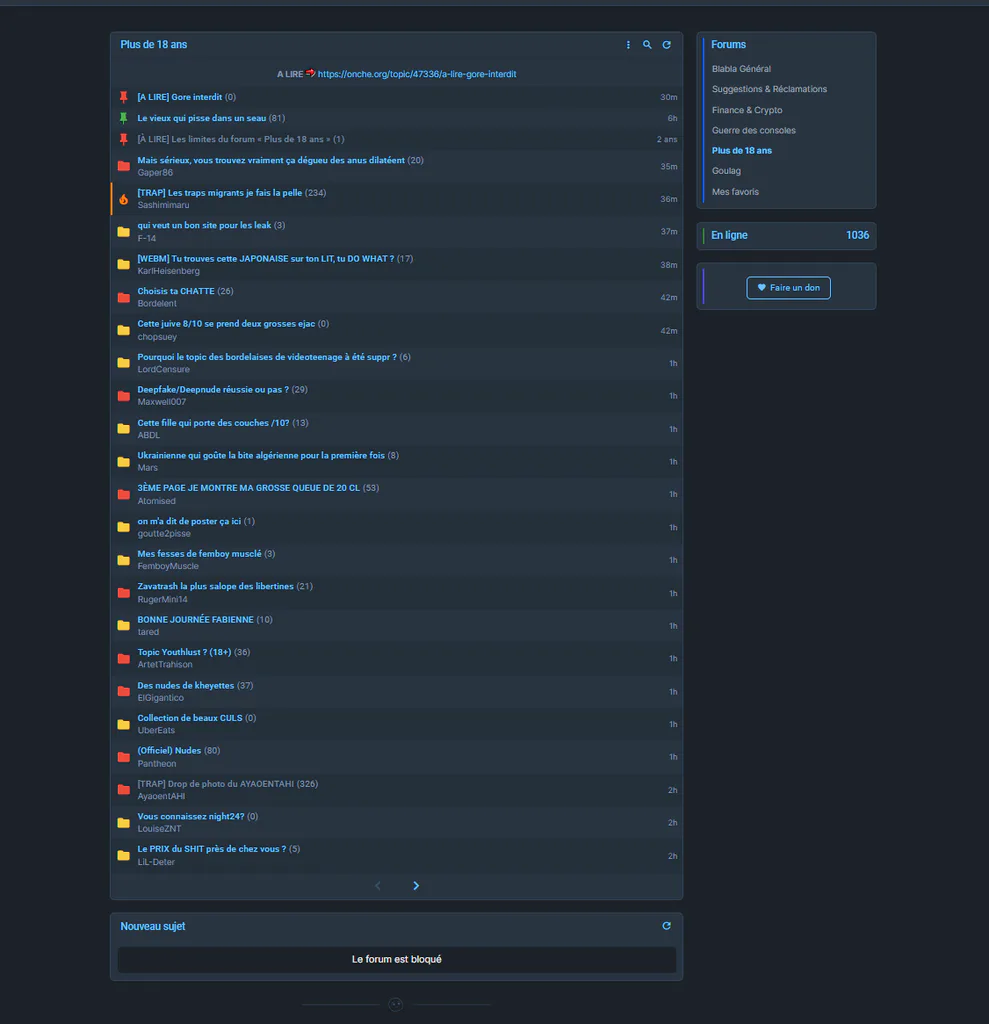
Task: Click the smiley icon at the page bottom
Action: tap(396, 1004)
